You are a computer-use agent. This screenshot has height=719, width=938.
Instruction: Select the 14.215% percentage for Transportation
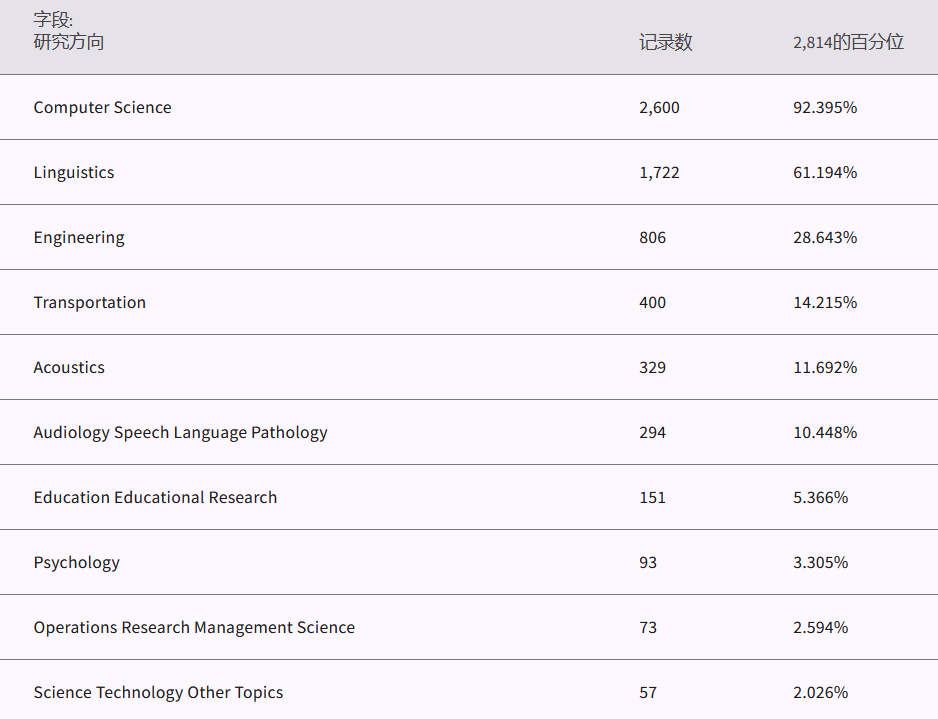pyautogui.click(x=825, y=302)
